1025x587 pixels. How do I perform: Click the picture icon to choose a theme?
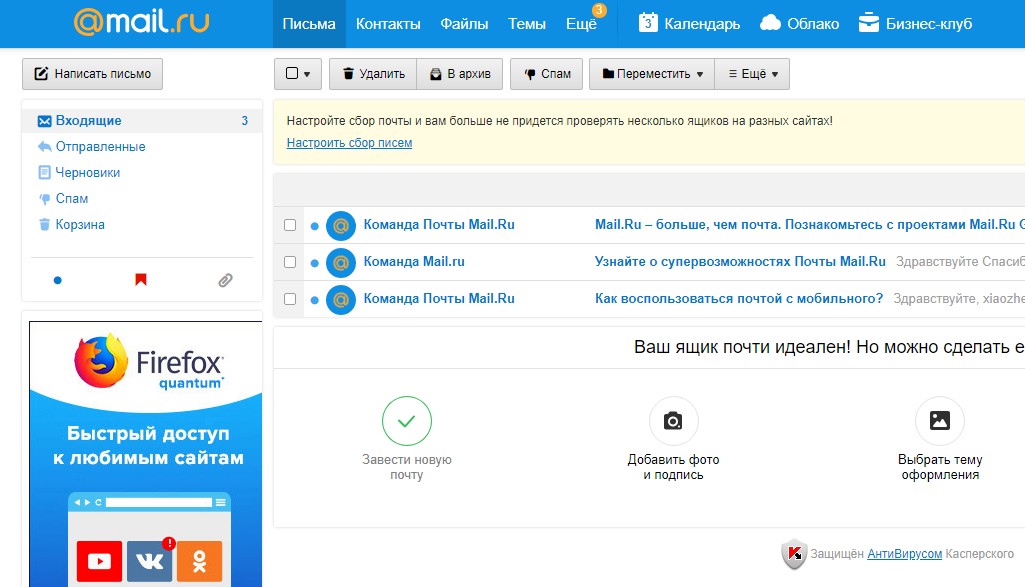pos(940,420)
